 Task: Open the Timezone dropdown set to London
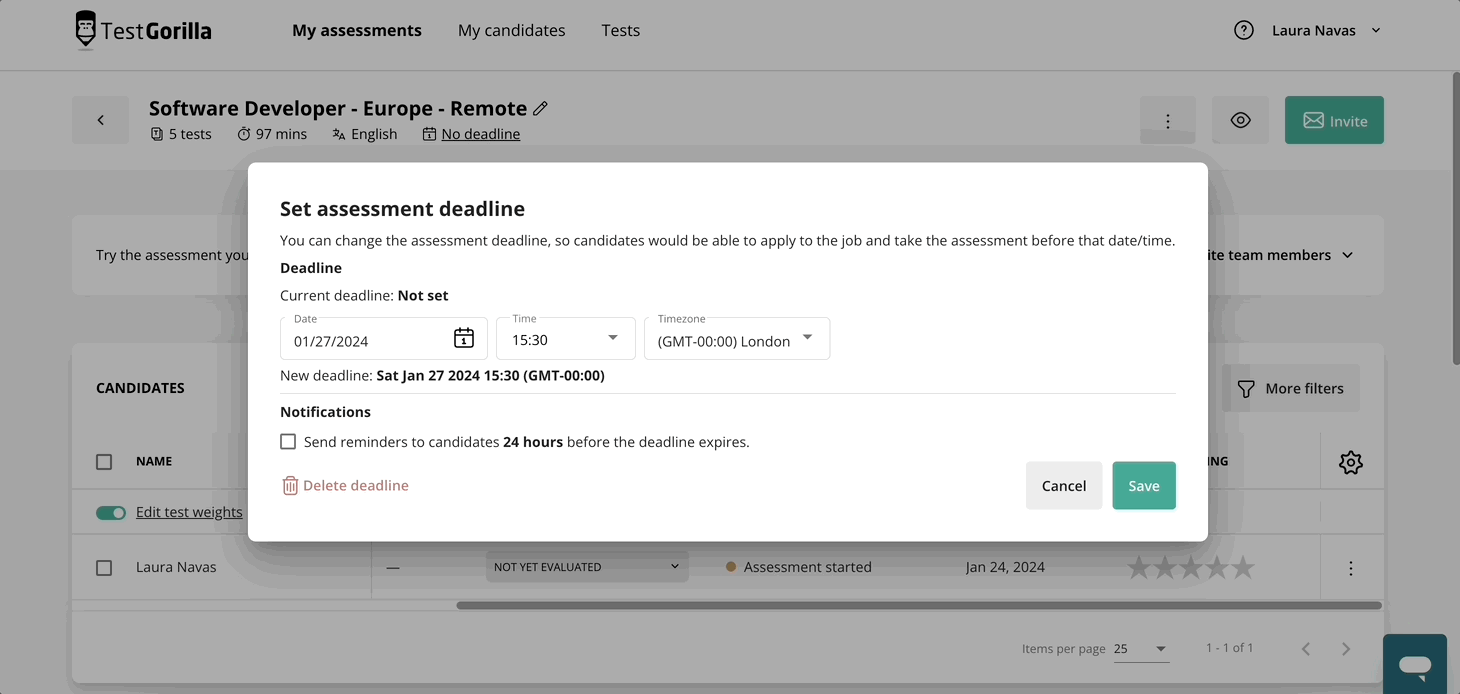(x=737, y=338)
